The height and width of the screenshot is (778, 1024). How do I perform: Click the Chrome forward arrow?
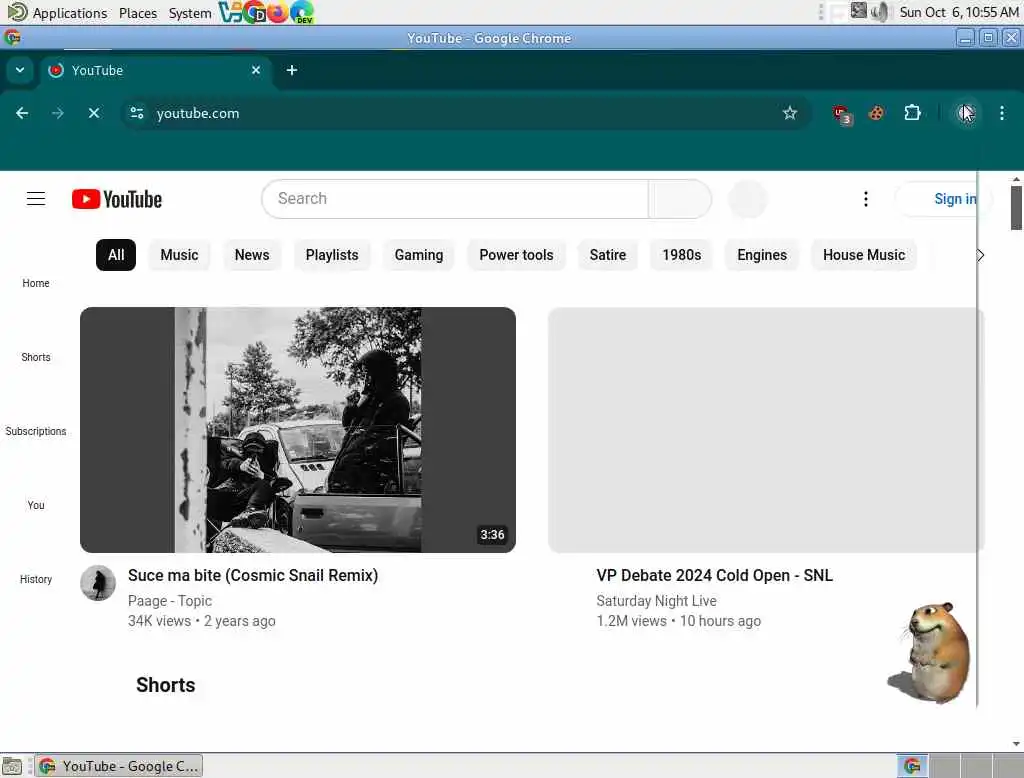point(57,113)
